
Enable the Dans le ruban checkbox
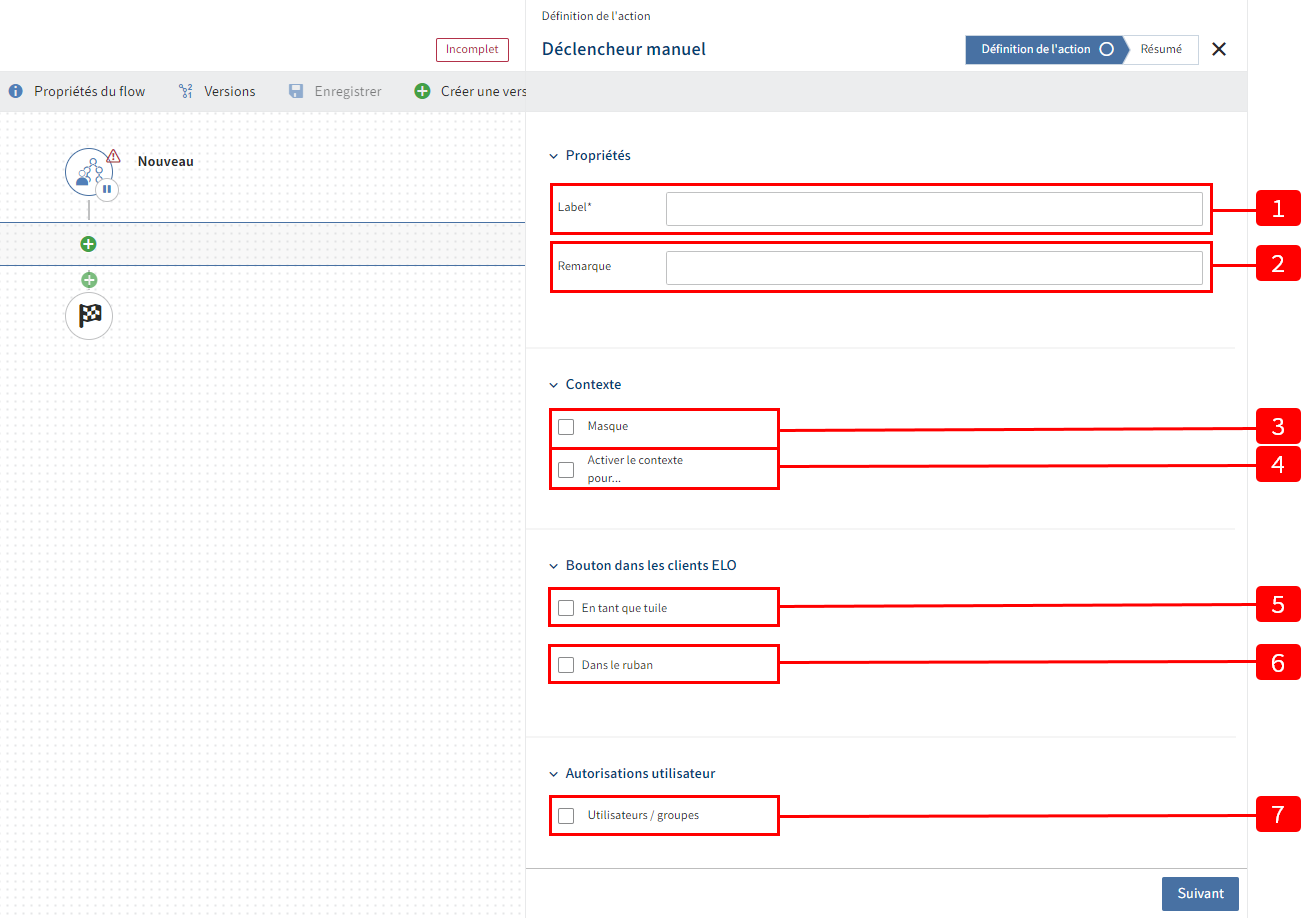coord(566,665)
